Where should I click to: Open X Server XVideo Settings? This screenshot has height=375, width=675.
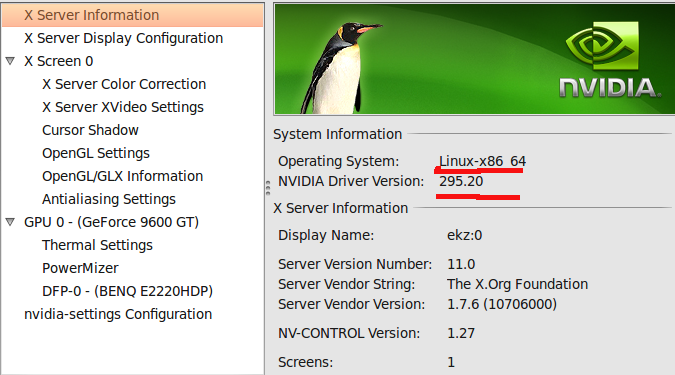[123, 107]
